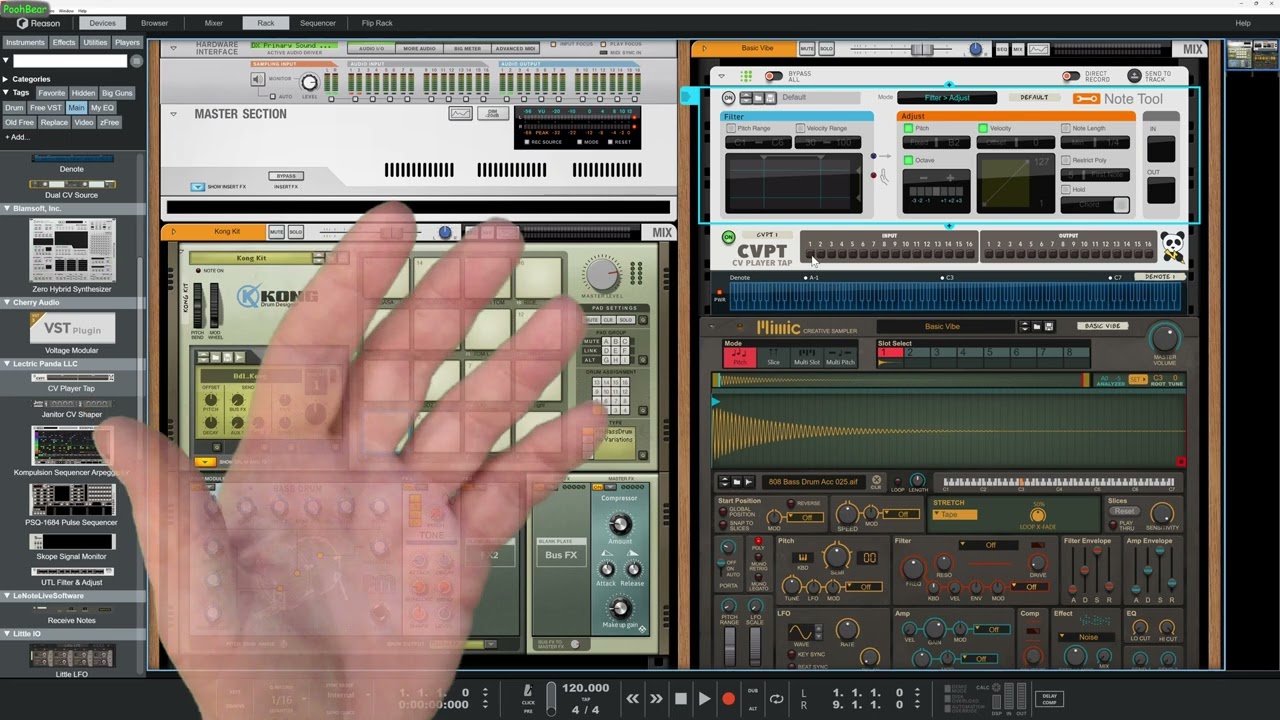Click the Favorite tag button
Viewport: 1280px width, 720px height.
(x=52, y=93)
